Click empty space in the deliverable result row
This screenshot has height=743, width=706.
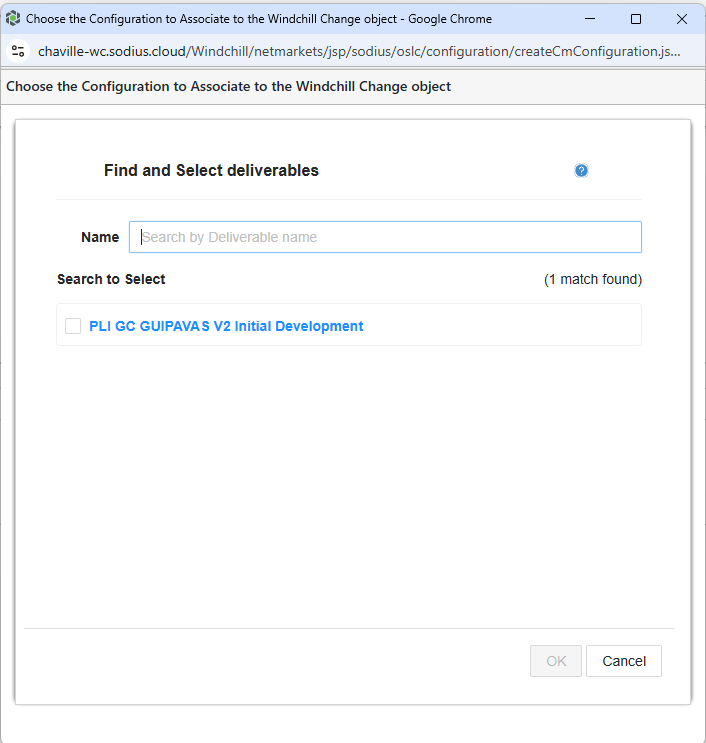[500, 326]
